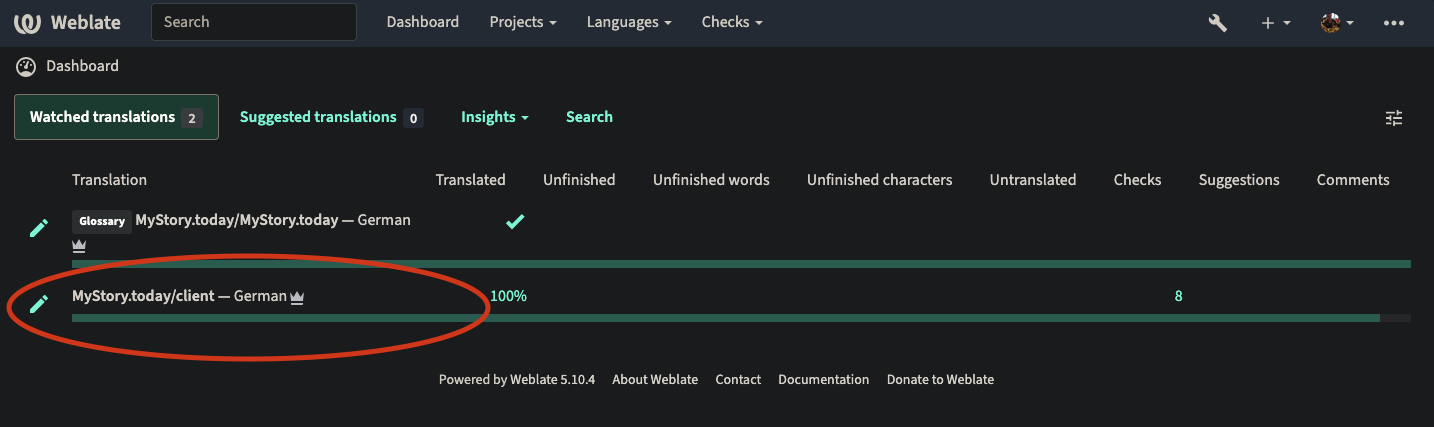Expand the plus add menu
Viewport: 1434px width, 427px height.
pyautogui.click(x=1275, y=22)
